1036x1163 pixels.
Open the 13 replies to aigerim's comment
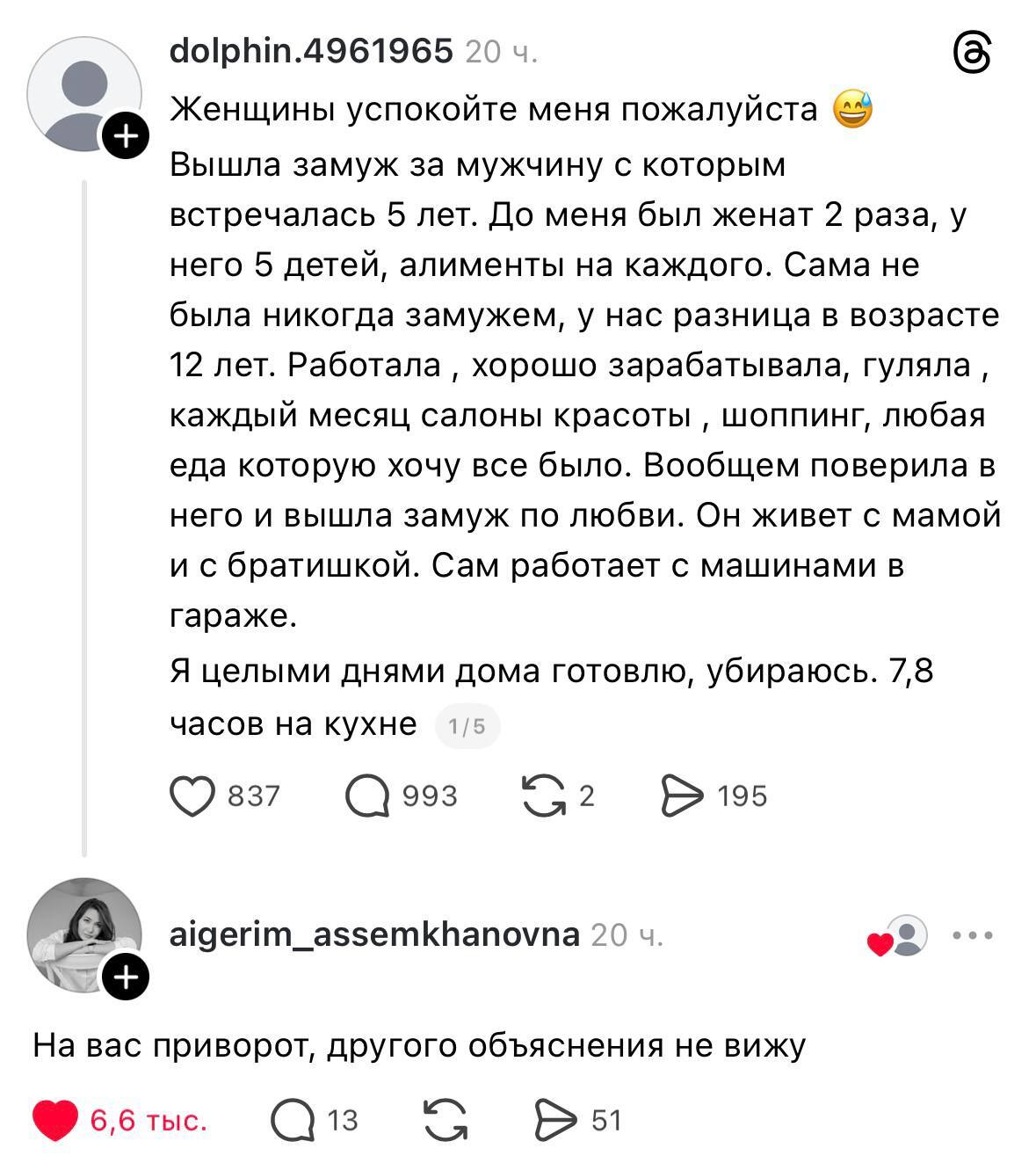pos(293,1121)
